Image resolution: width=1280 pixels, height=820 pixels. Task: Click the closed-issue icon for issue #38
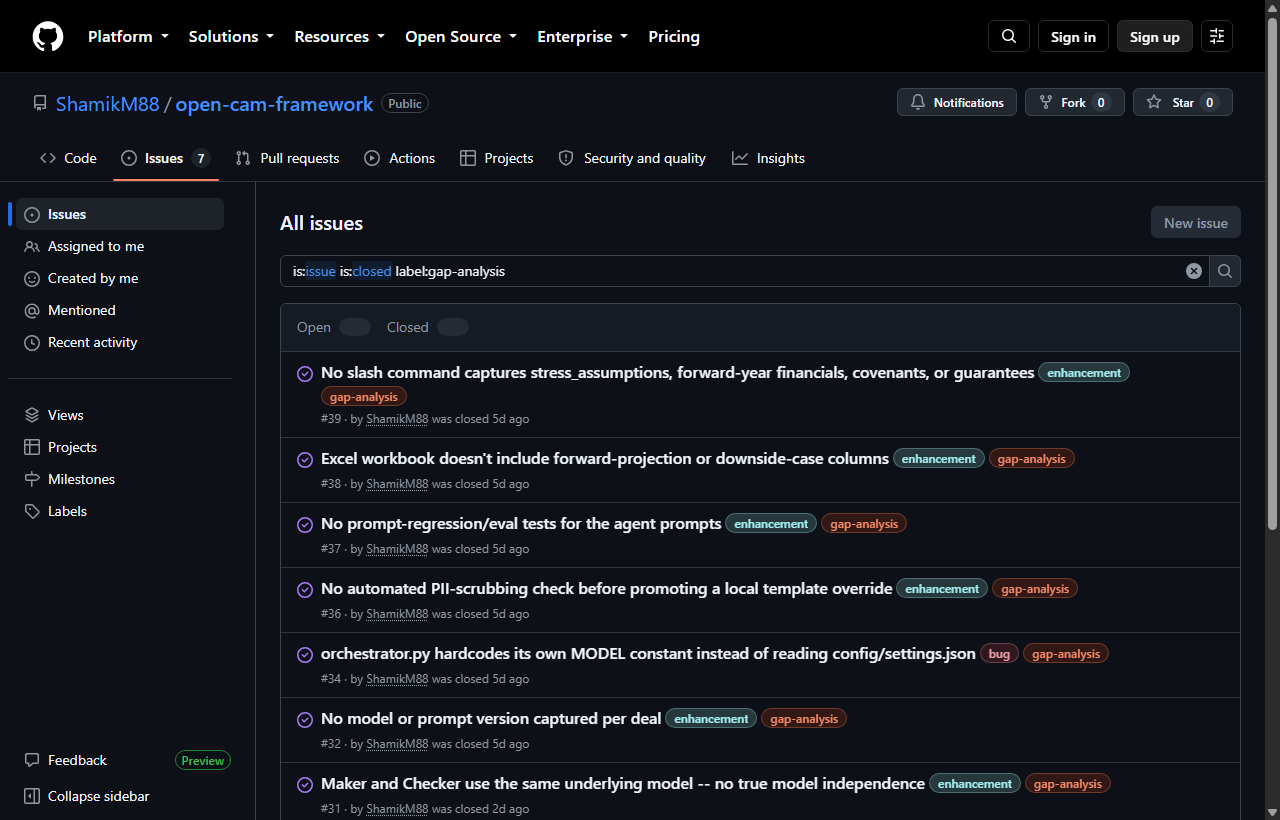tap(305, 460)
